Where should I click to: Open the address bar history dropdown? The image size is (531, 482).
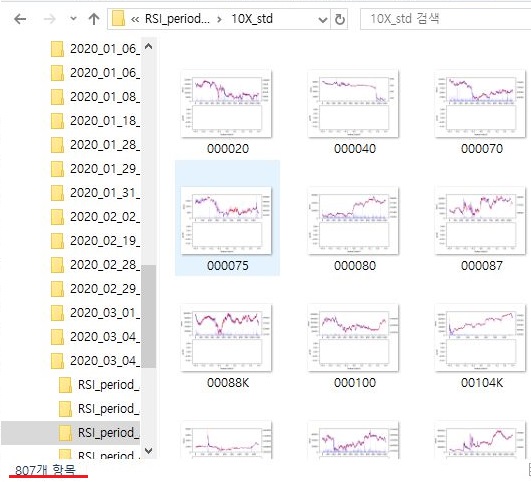pos(323,20)
